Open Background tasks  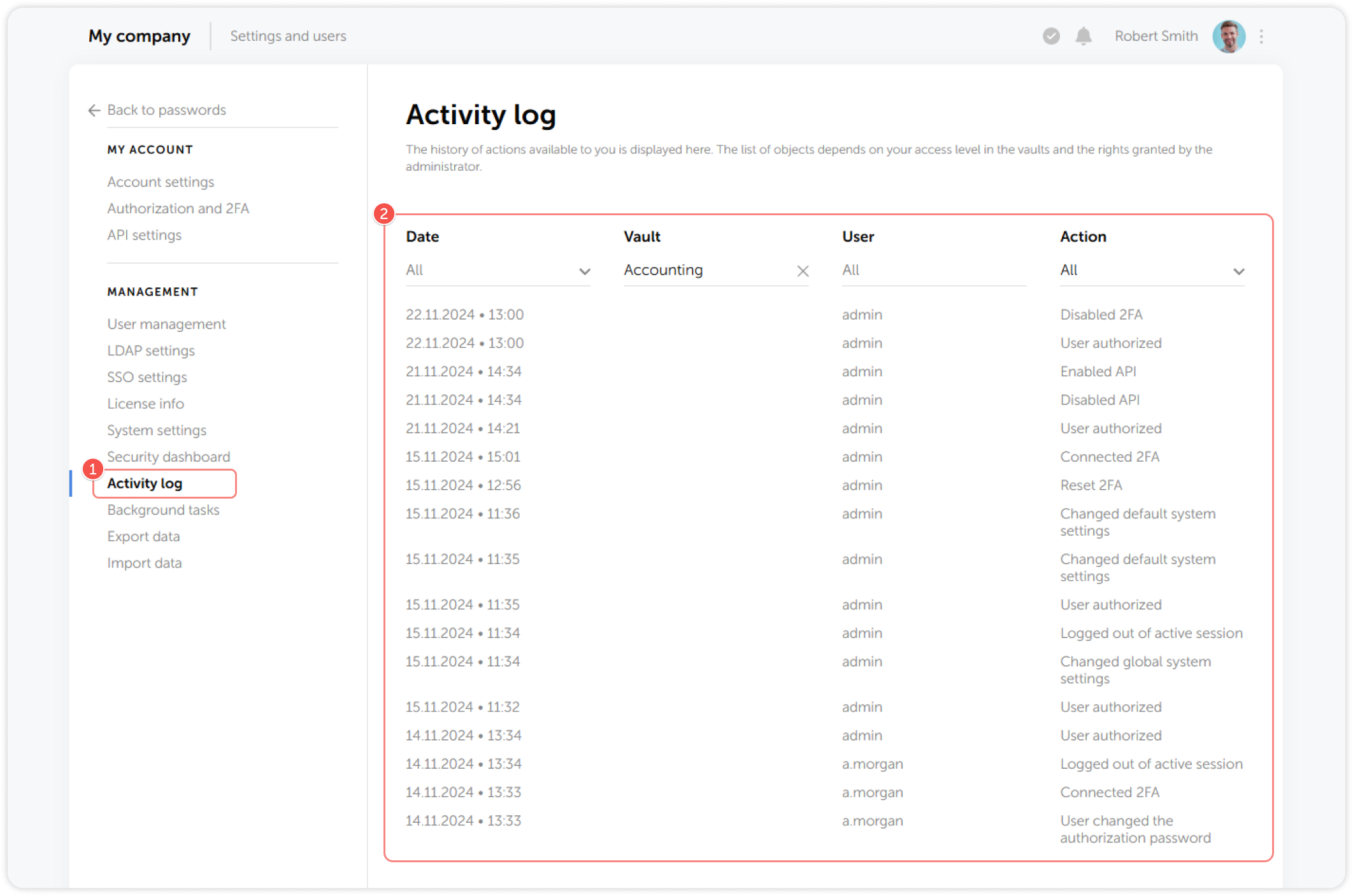coord(163,509)
